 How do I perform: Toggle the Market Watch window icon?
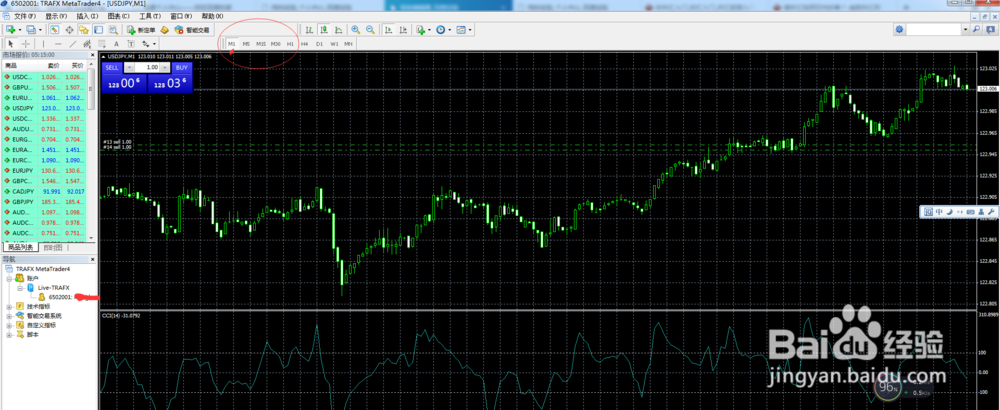click(x=54, y=29)
